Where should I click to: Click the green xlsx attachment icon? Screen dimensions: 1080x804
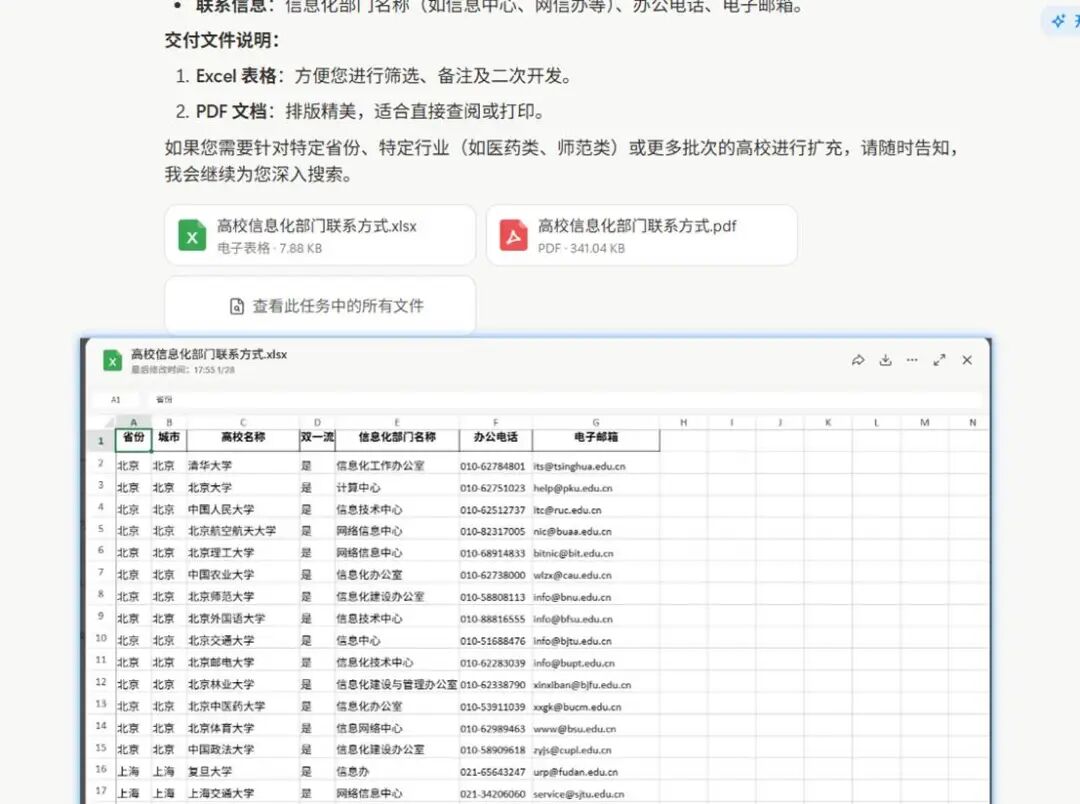[192, 236]
